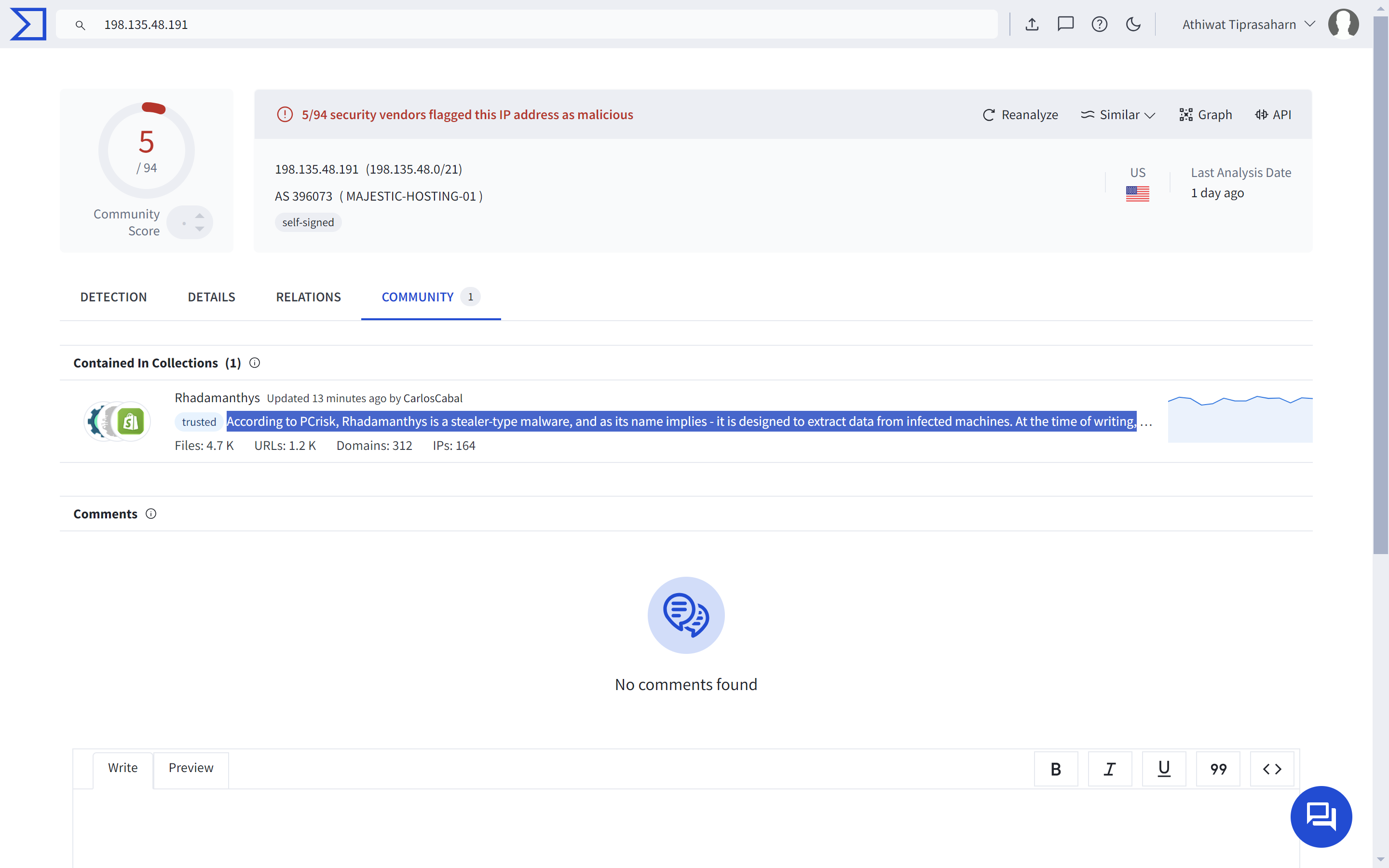Click inside the comment text area
Image resolution: width=1389 pixels, height=868 pixels.
click(x=686, y=828)
